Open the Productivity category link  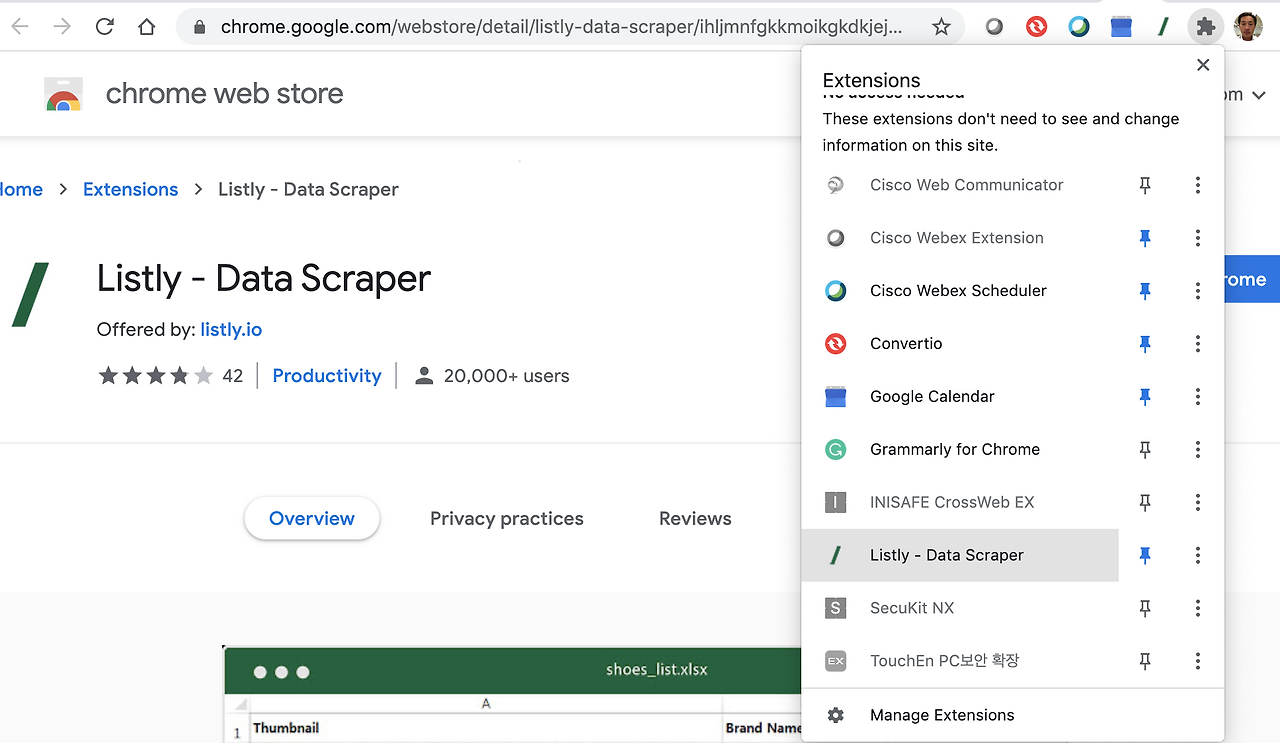pyautogui.click(x=327, y=376)
